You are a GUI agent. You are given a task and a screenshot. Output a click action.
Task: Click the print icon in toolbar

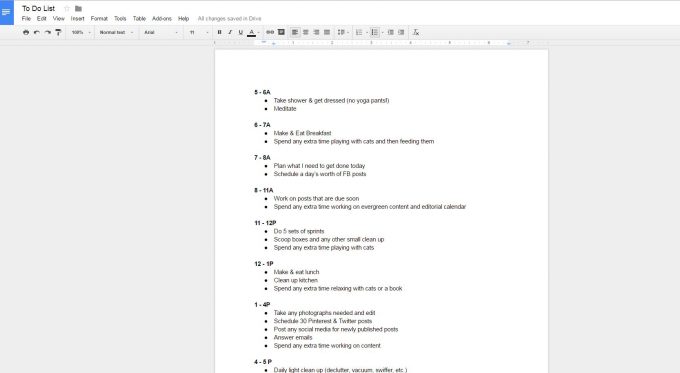[x=26, y=32]
